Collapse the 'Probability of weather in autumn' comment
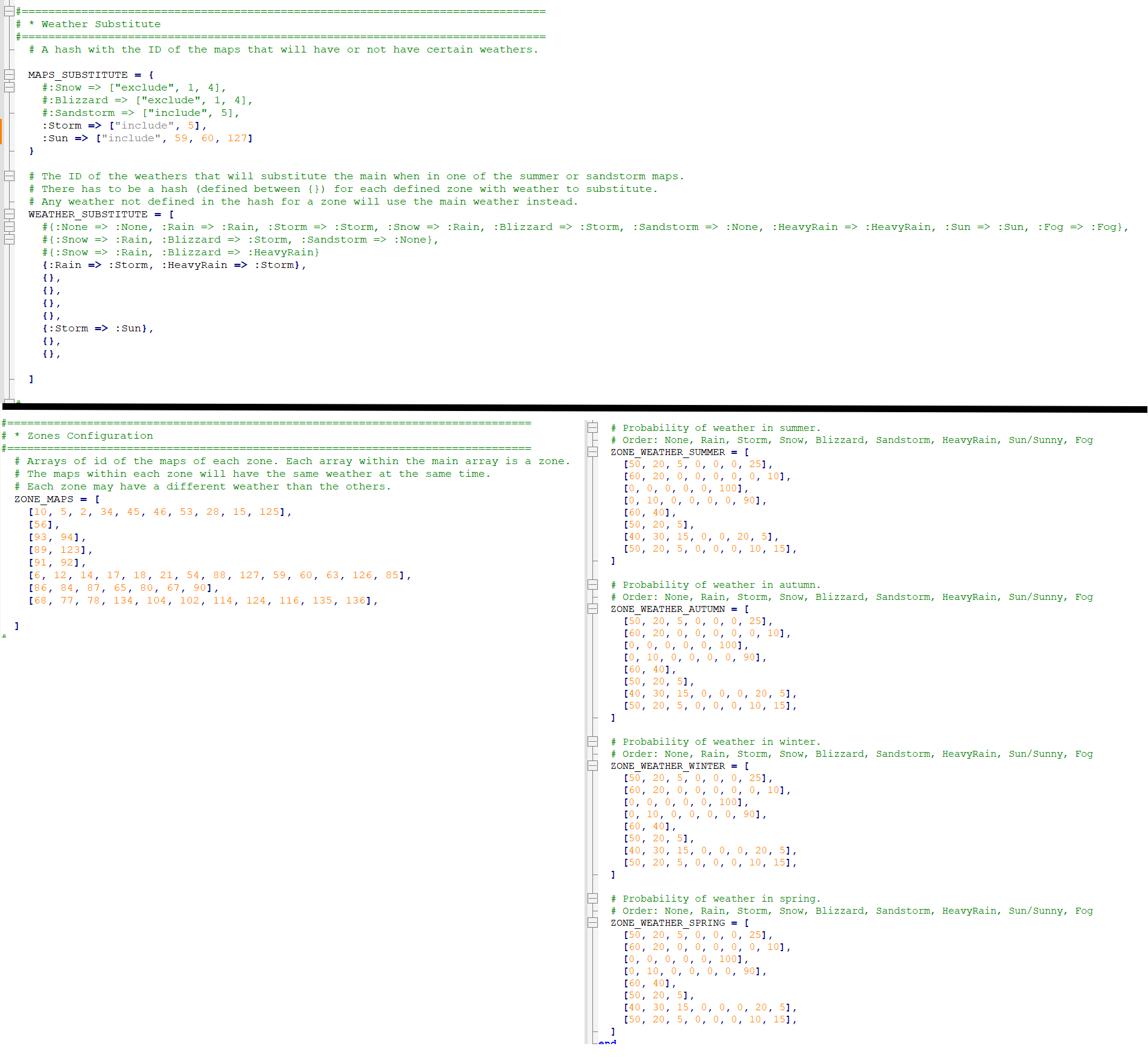Screen dimensions: 1148x1058 point(592,585)
